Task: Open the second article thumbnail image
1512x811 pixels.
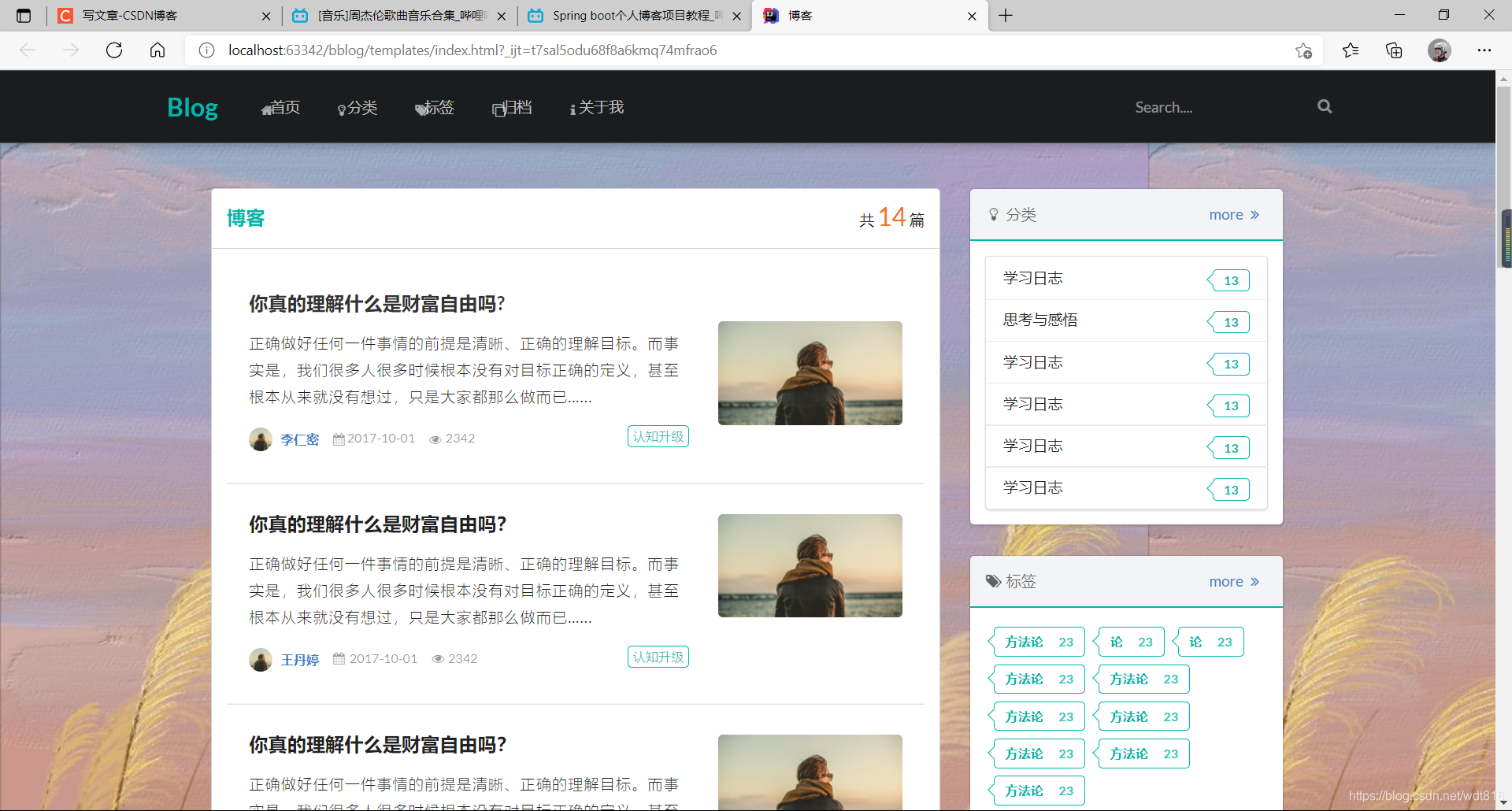Action: (810, 565)
